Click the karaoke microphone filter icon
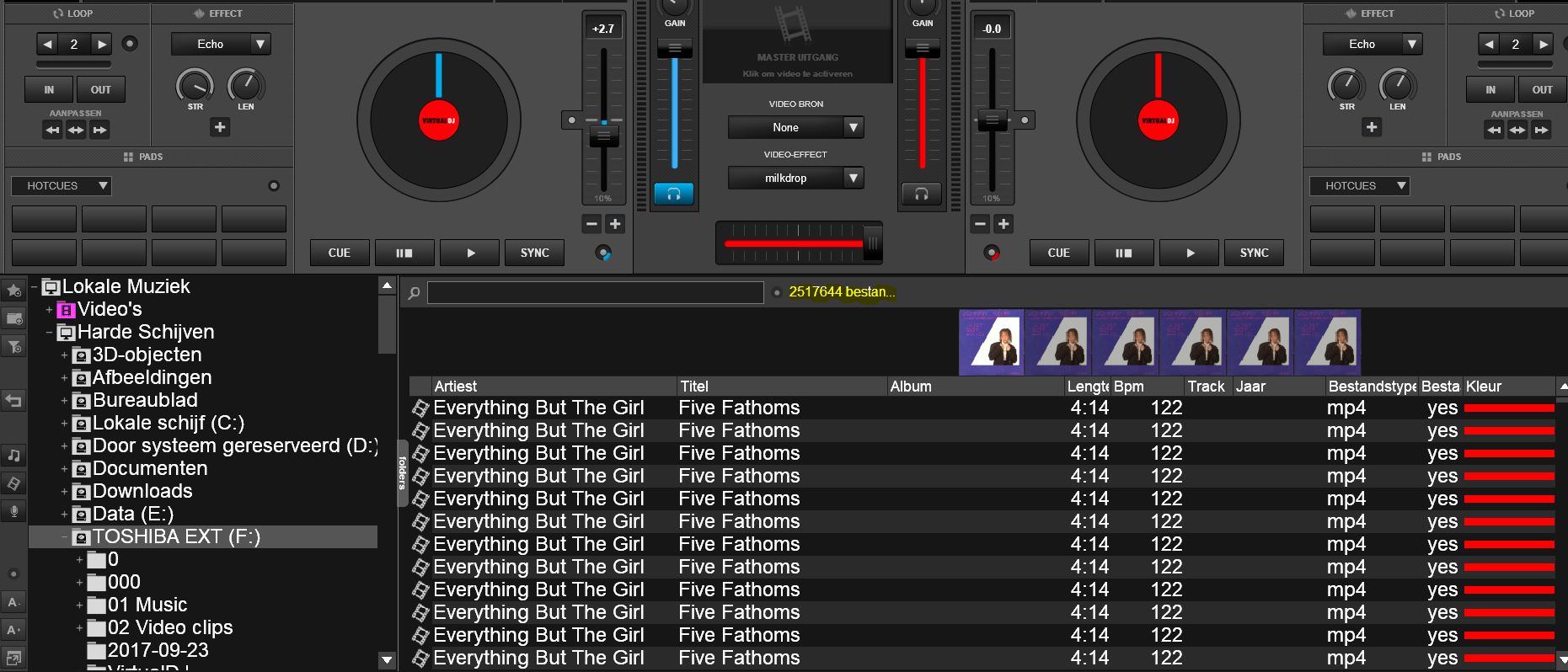Image resolution: width=1568 pixels, height=672 pixels. [x=13, y=511]
